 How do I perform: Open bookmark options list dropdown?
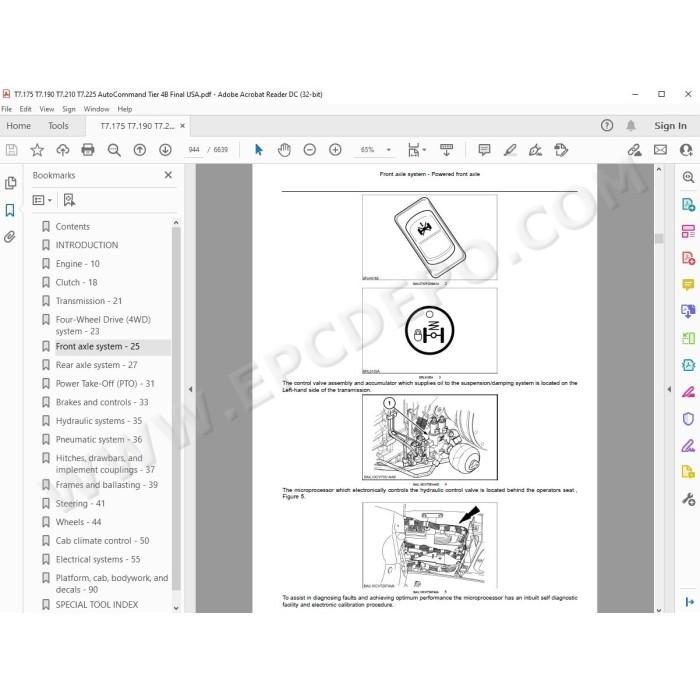click(42, 200)
